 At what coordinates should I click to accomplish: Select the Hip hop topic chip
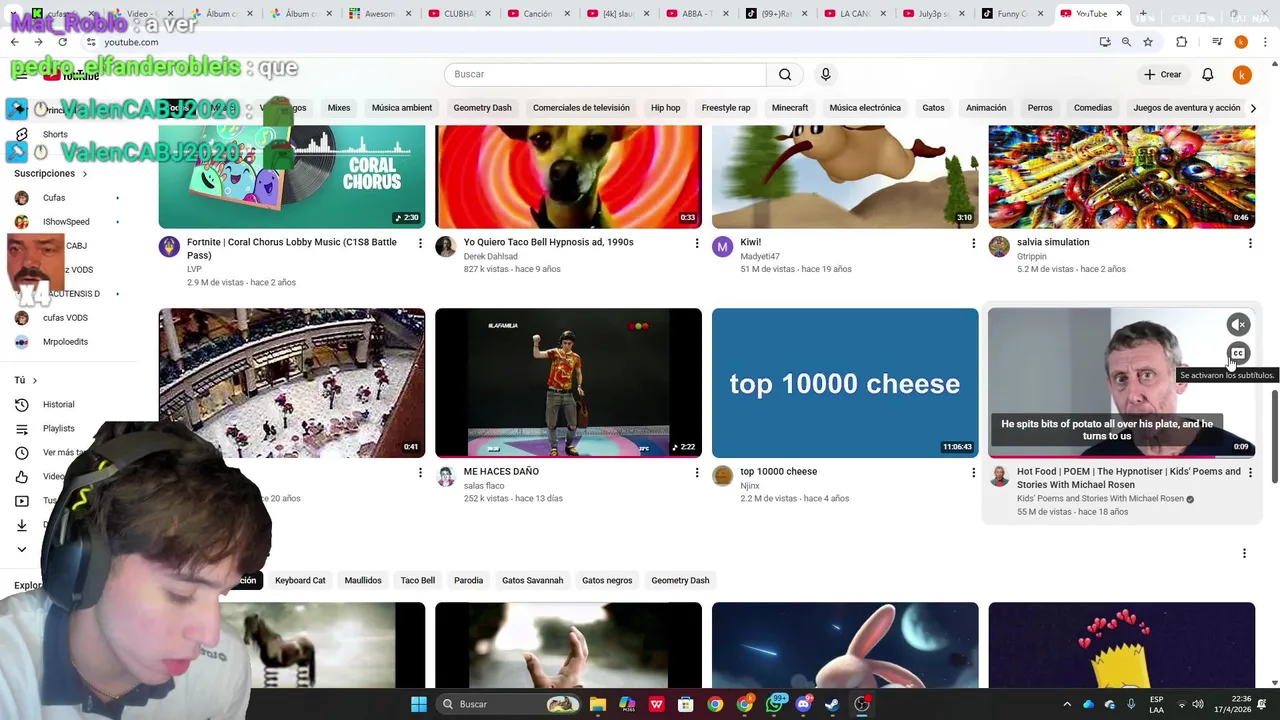tap(665, 108)
